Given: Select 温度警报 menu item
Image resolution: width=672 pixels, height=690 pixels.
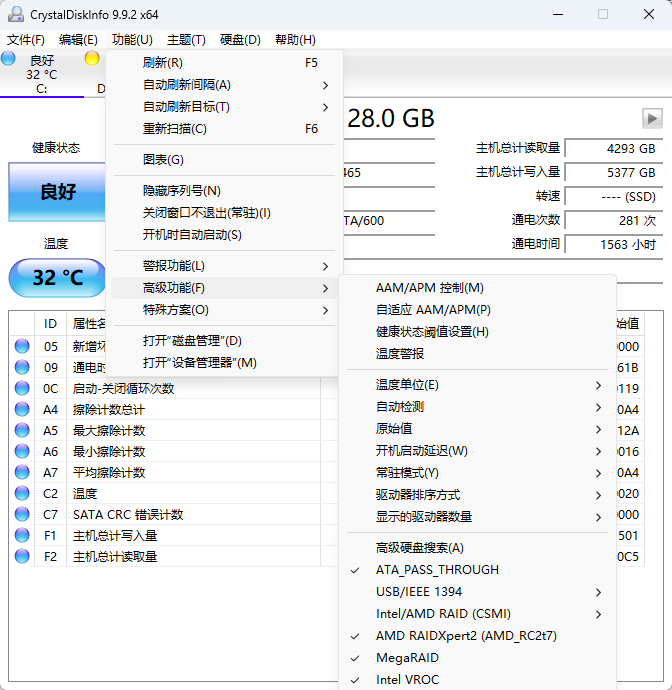Looking at the screenshot, I should [x=477, y=354].
